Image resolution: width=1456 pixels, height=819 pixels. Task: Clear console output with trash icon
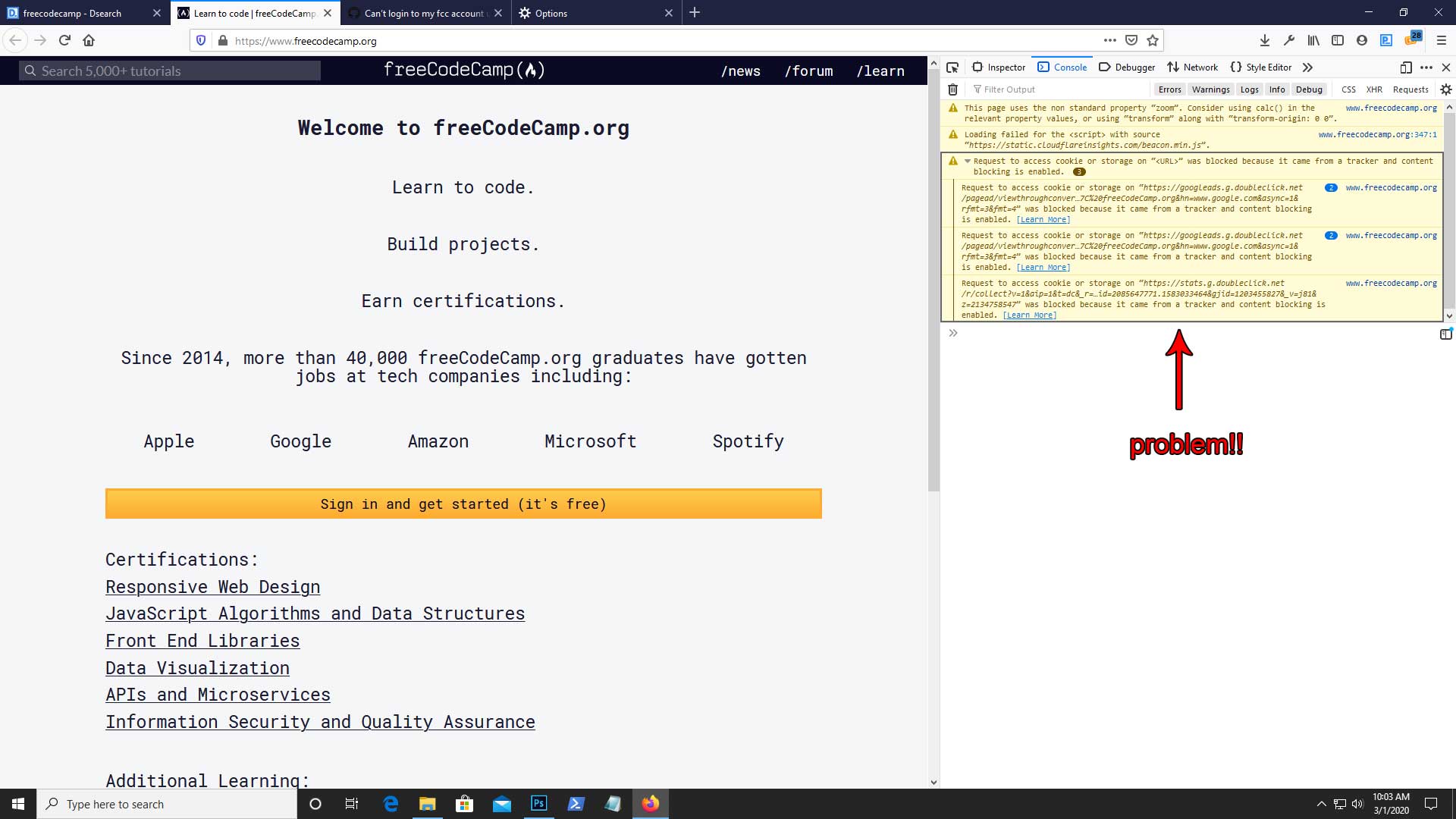(952, 89)
